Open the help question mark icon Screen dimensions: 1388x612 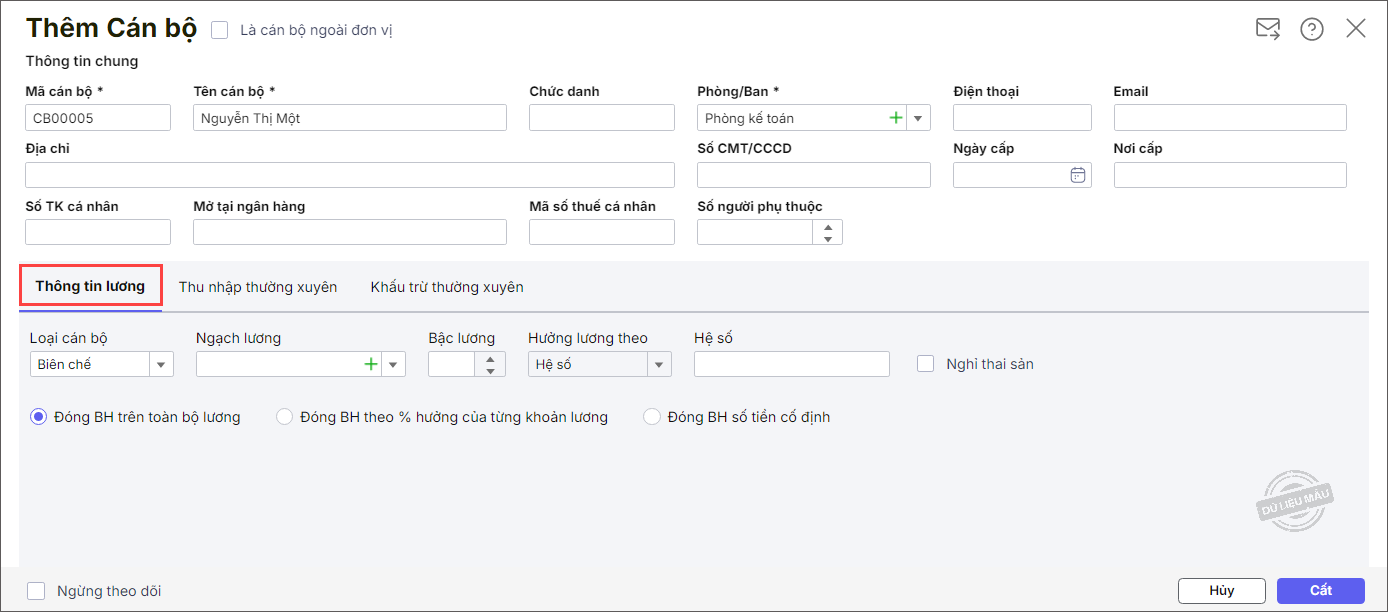pos(1312,29)
